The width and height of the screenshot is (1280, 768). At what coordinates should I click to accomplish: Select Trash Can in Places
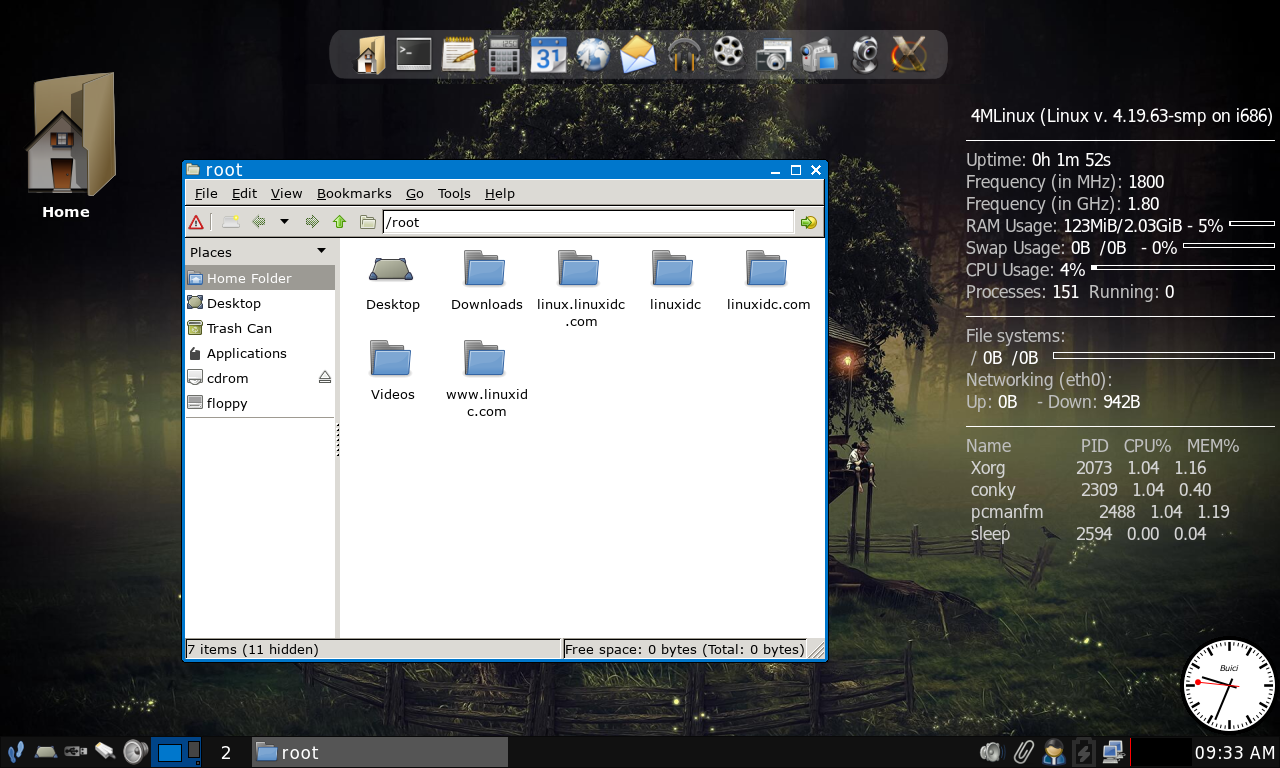coord(260,328)
